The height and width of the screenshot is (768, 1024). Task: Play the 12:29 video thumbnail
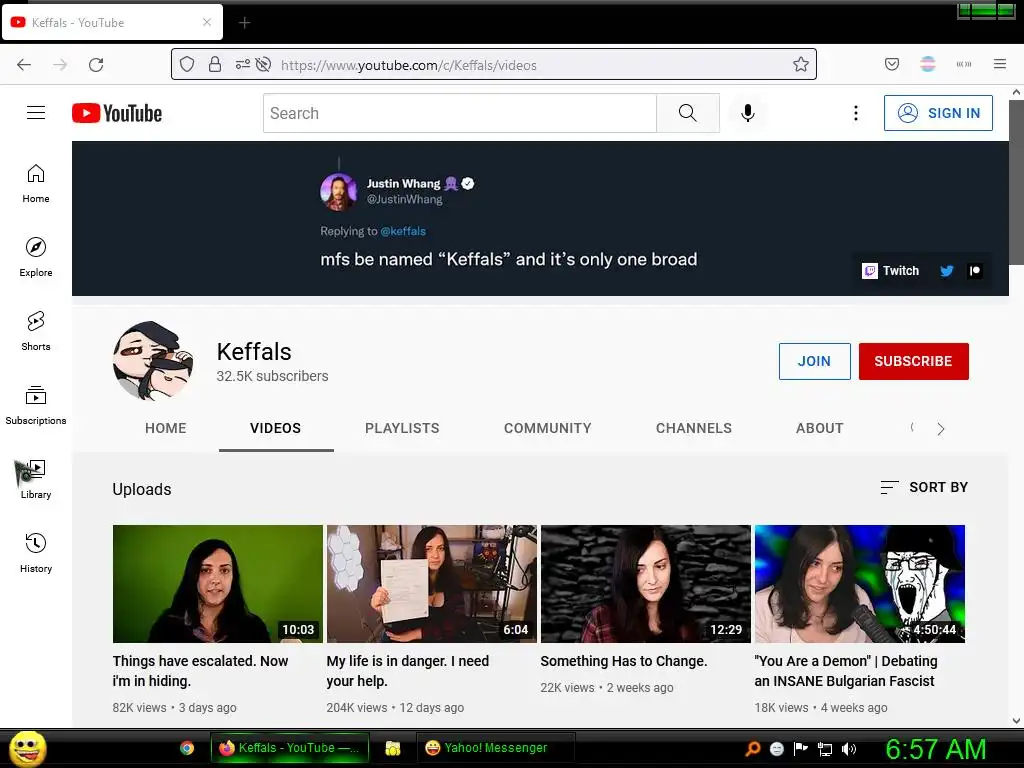(x=646, y=584)
